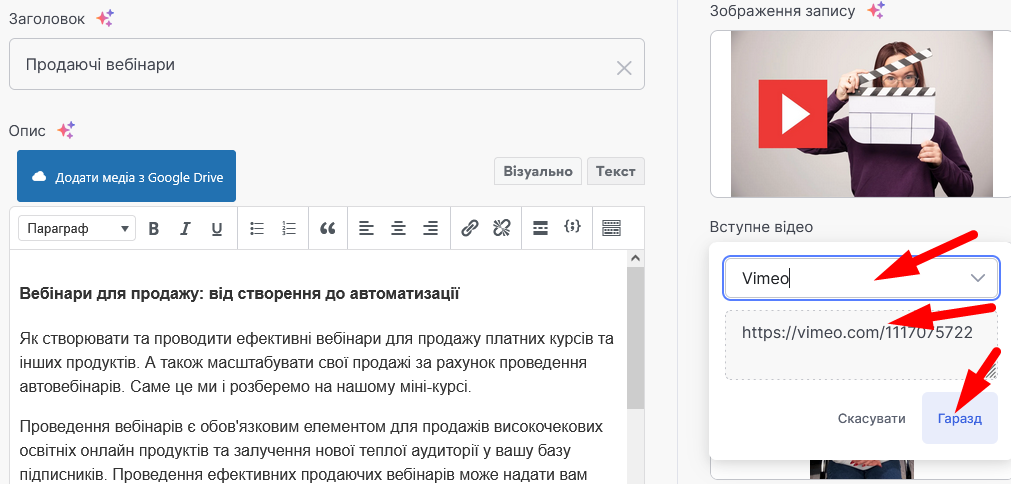Click the paragraph starting Проведення вебінарів є обов'язковим

pyautogui.click(x=312, y=450)
